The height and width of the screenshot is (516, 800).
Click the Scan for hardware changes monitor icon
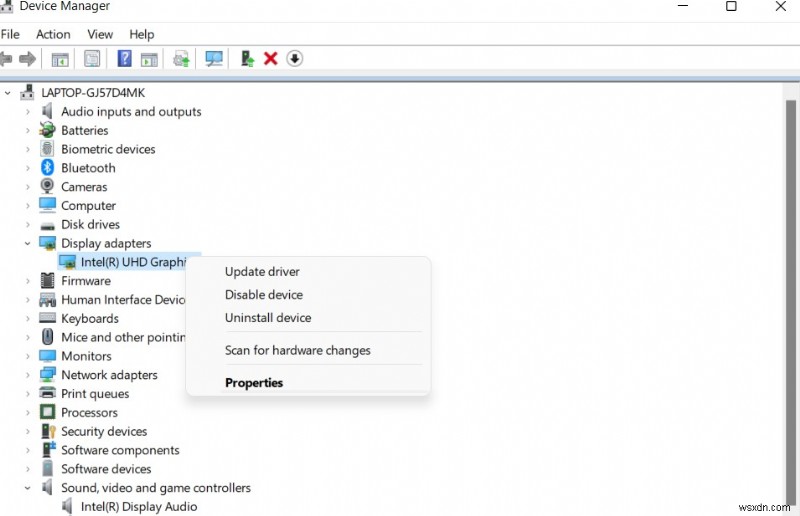(214, 59)
